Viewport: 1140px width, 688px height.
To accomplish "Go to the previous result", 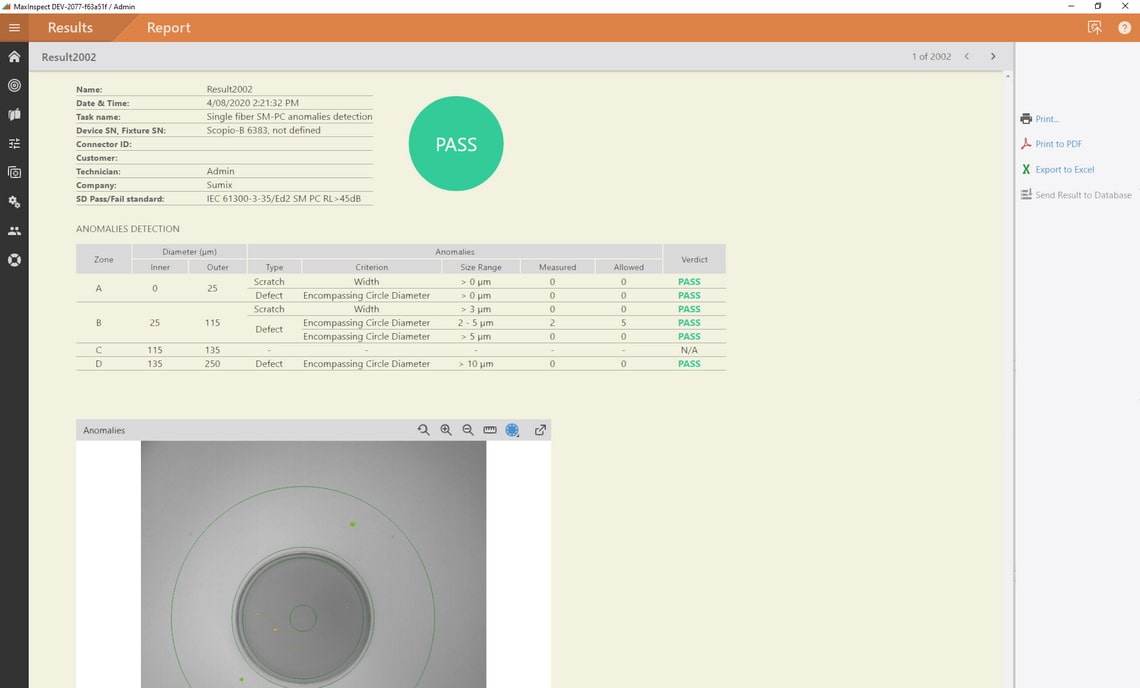I will click(967, 57).
